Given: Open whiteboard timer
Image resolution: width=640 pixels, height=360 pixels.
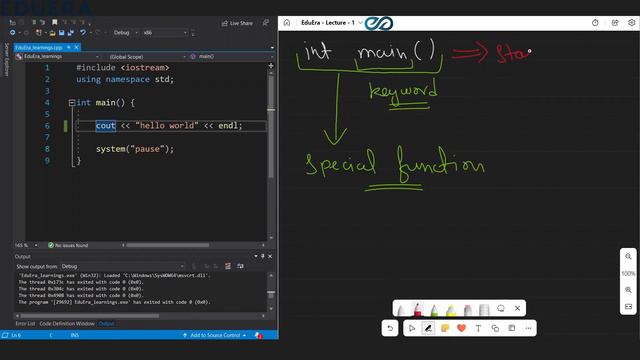Looking at the screenshot, I should point(595,23).
